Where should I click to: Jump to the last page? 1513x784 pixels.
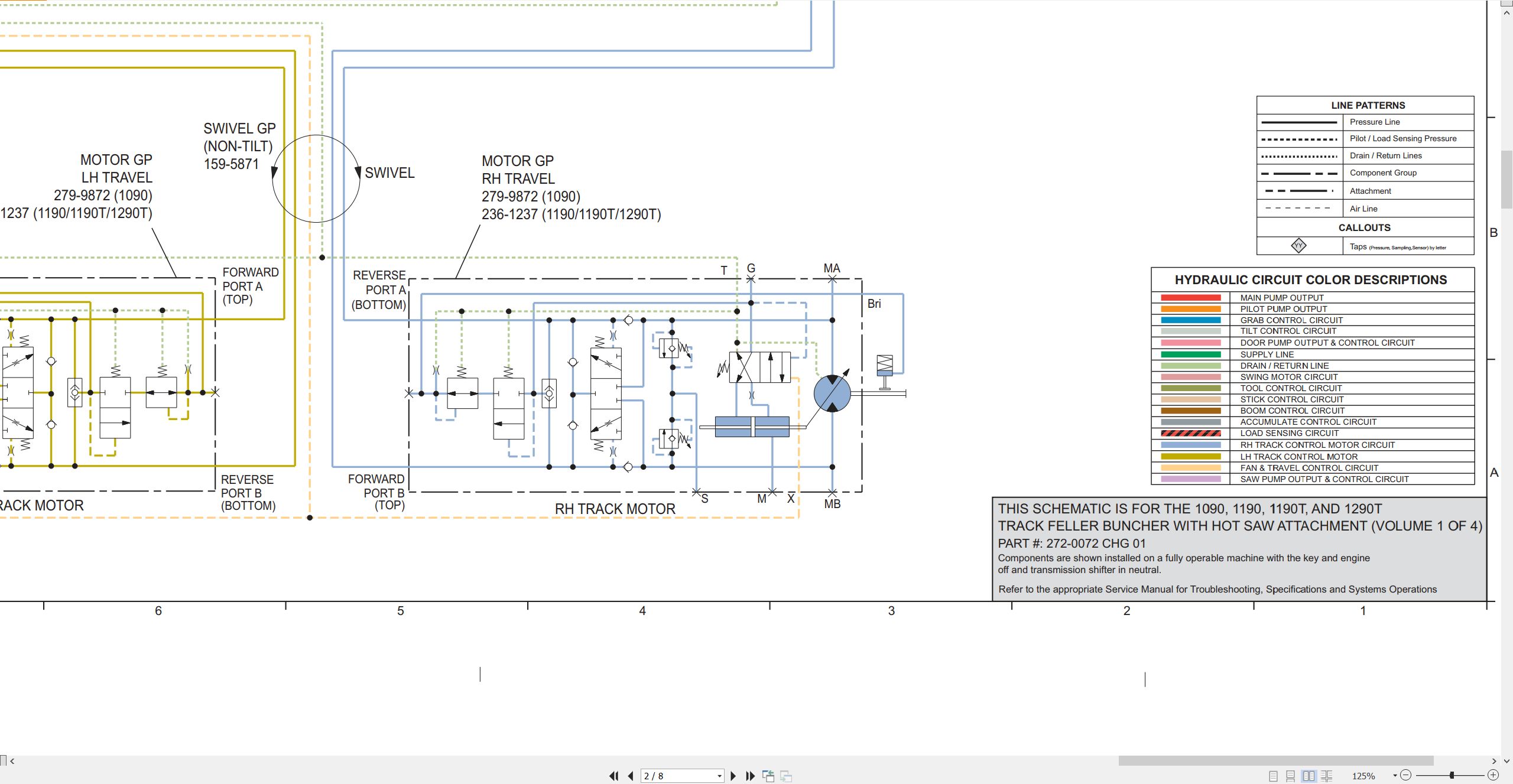751,776
